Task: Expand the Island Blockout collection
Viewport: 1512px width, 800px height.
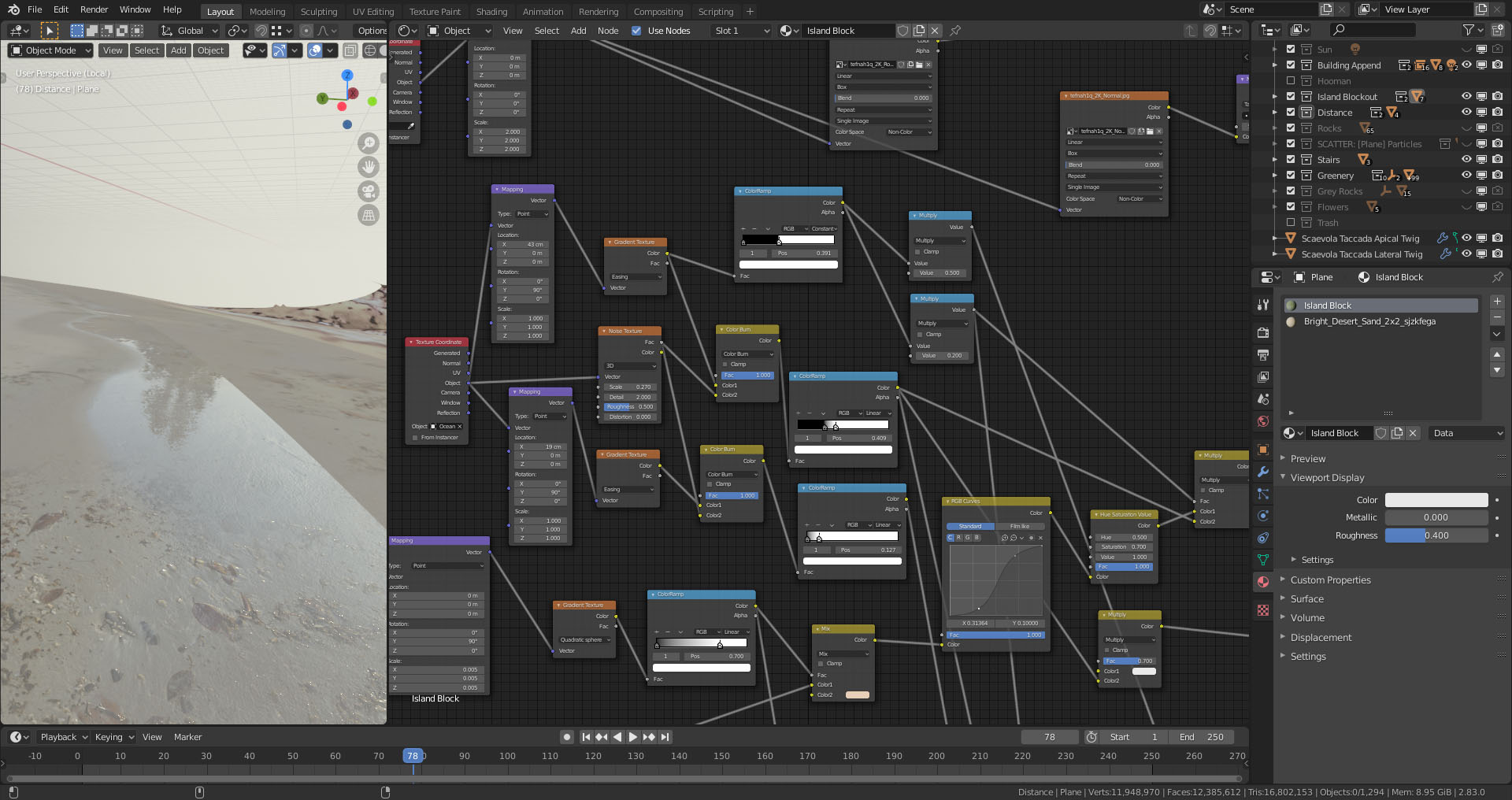Action: [x=1275, y=97]
